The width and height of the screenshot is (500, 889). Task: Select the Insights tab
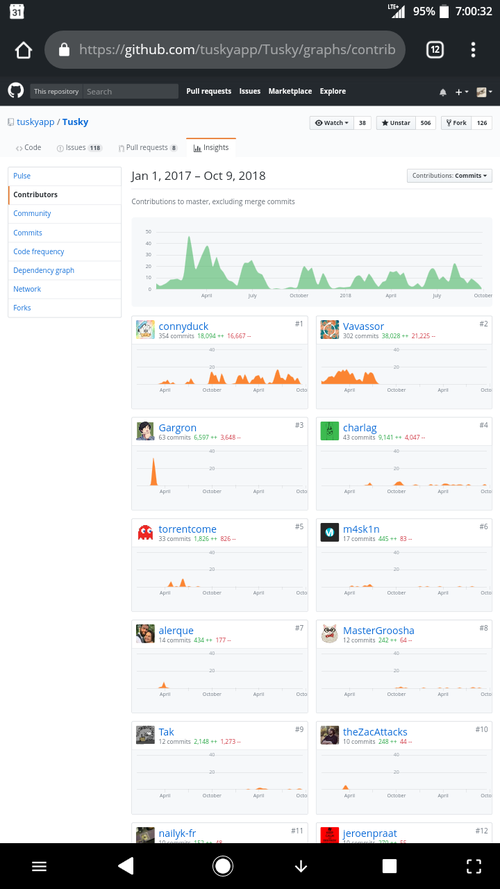coord(211,147)
